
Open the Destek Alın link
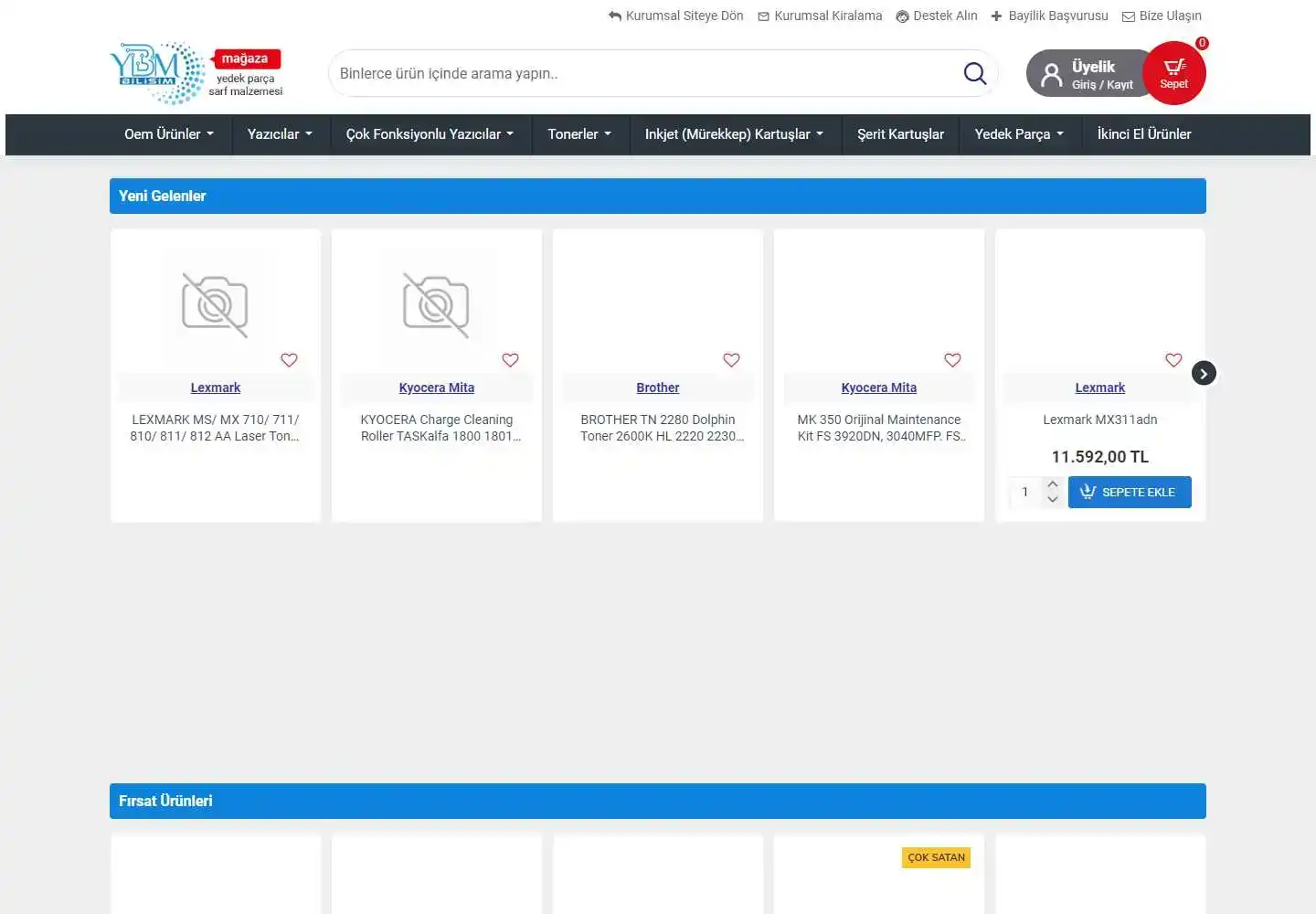pos(937,16)
